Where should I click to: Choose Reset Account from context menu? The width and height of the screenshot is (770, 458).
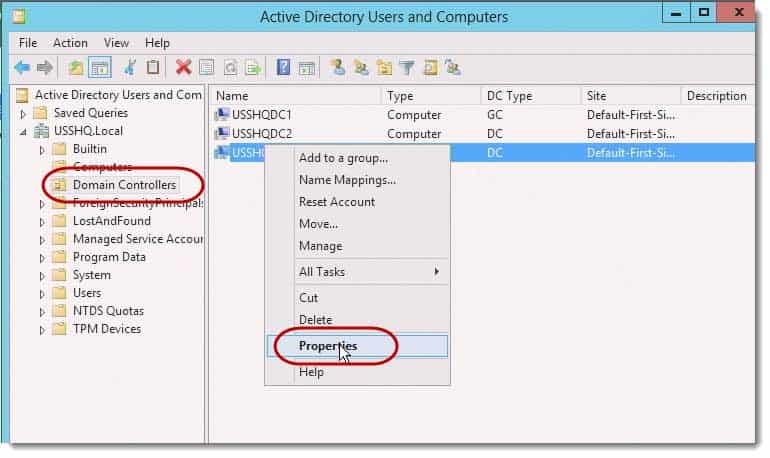point(357,202)
